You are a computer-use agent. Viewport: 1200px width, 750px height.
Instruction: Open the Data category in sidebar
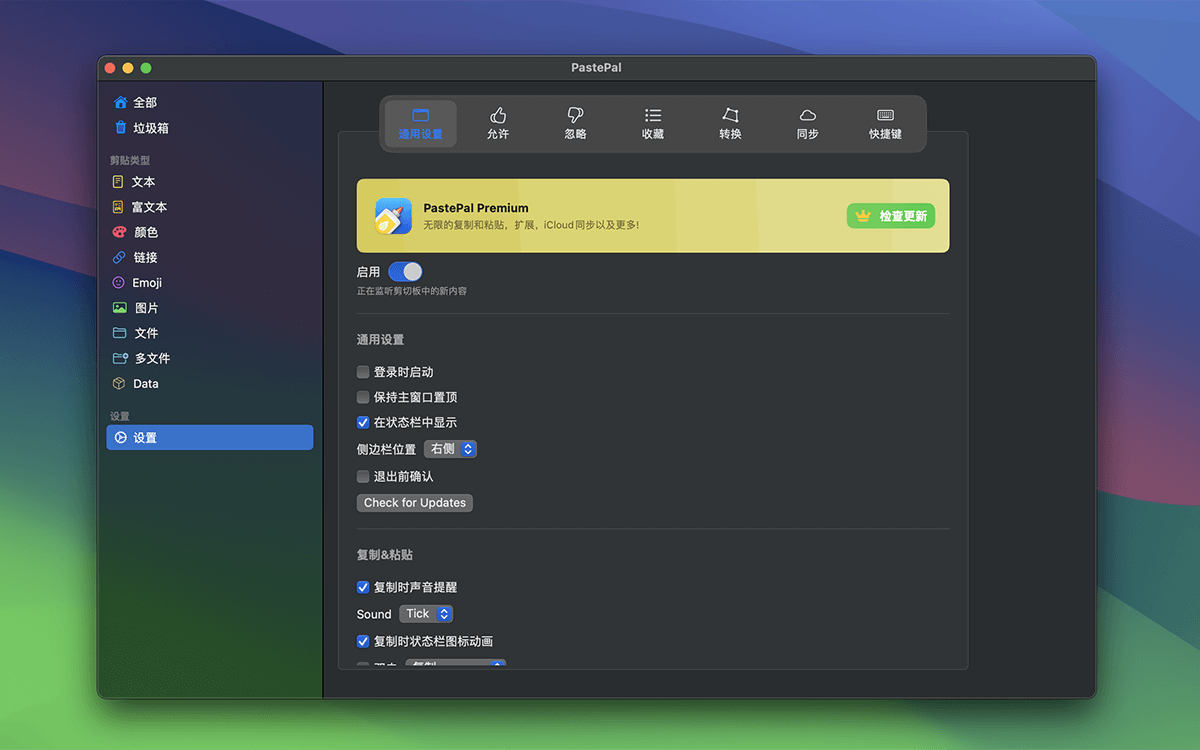(x=209, y=384)
